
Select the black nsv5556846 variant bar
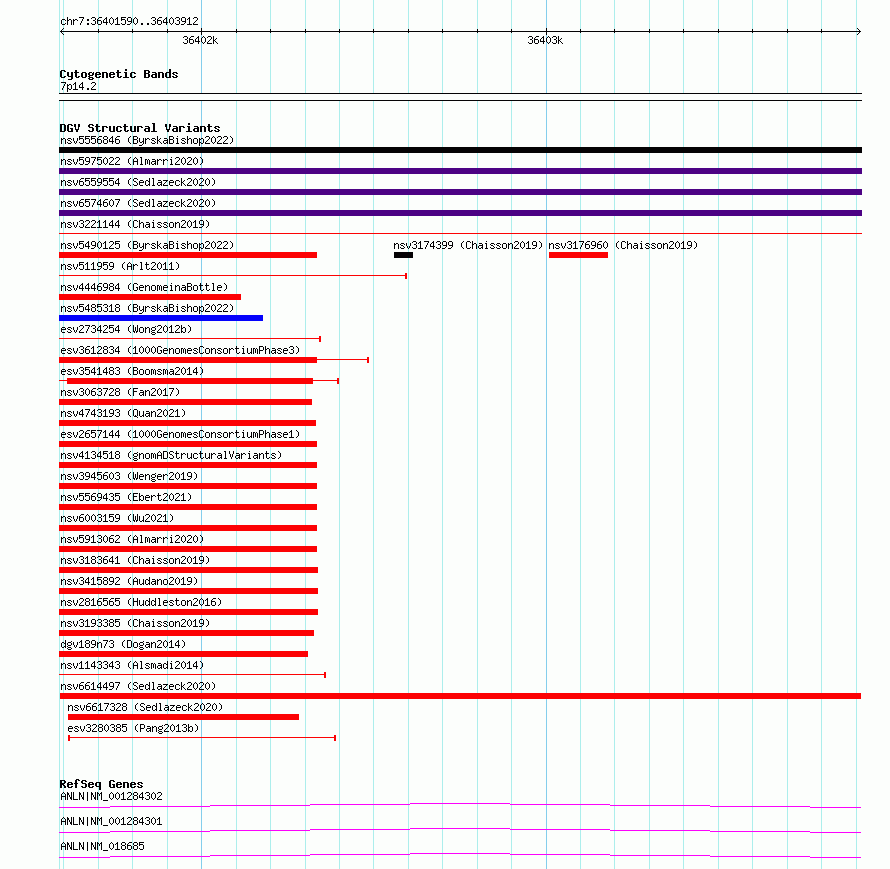click(x=460, y=150)
